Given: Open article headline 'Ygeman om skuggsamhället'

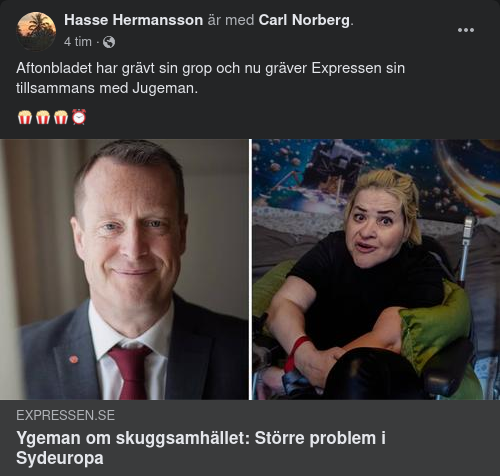Looking at the screenshot, I should [x=201, y=448].
